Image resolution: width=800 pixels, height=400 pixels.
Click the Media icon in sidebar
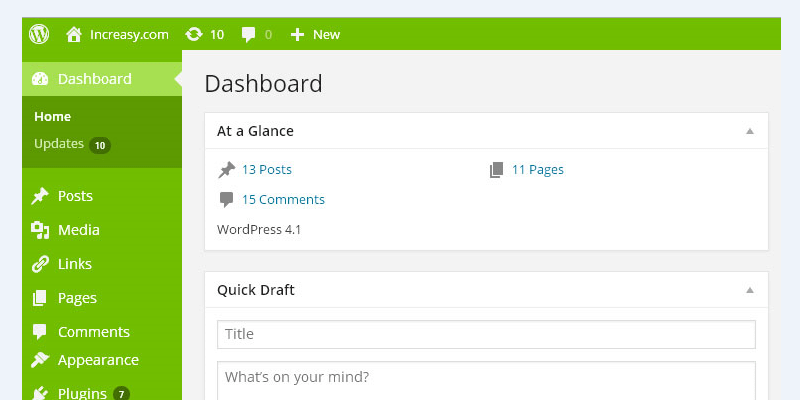coord(40,230)
